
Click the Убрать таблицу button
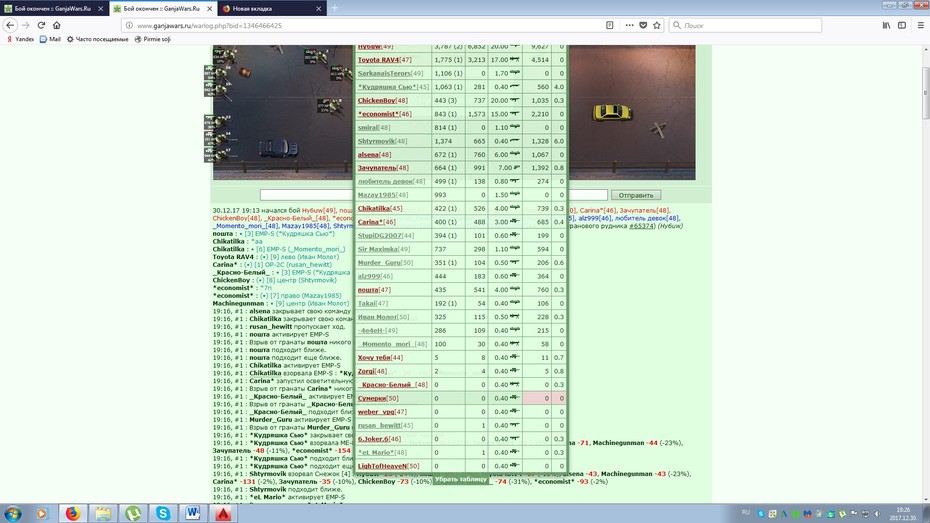(461, 479)
